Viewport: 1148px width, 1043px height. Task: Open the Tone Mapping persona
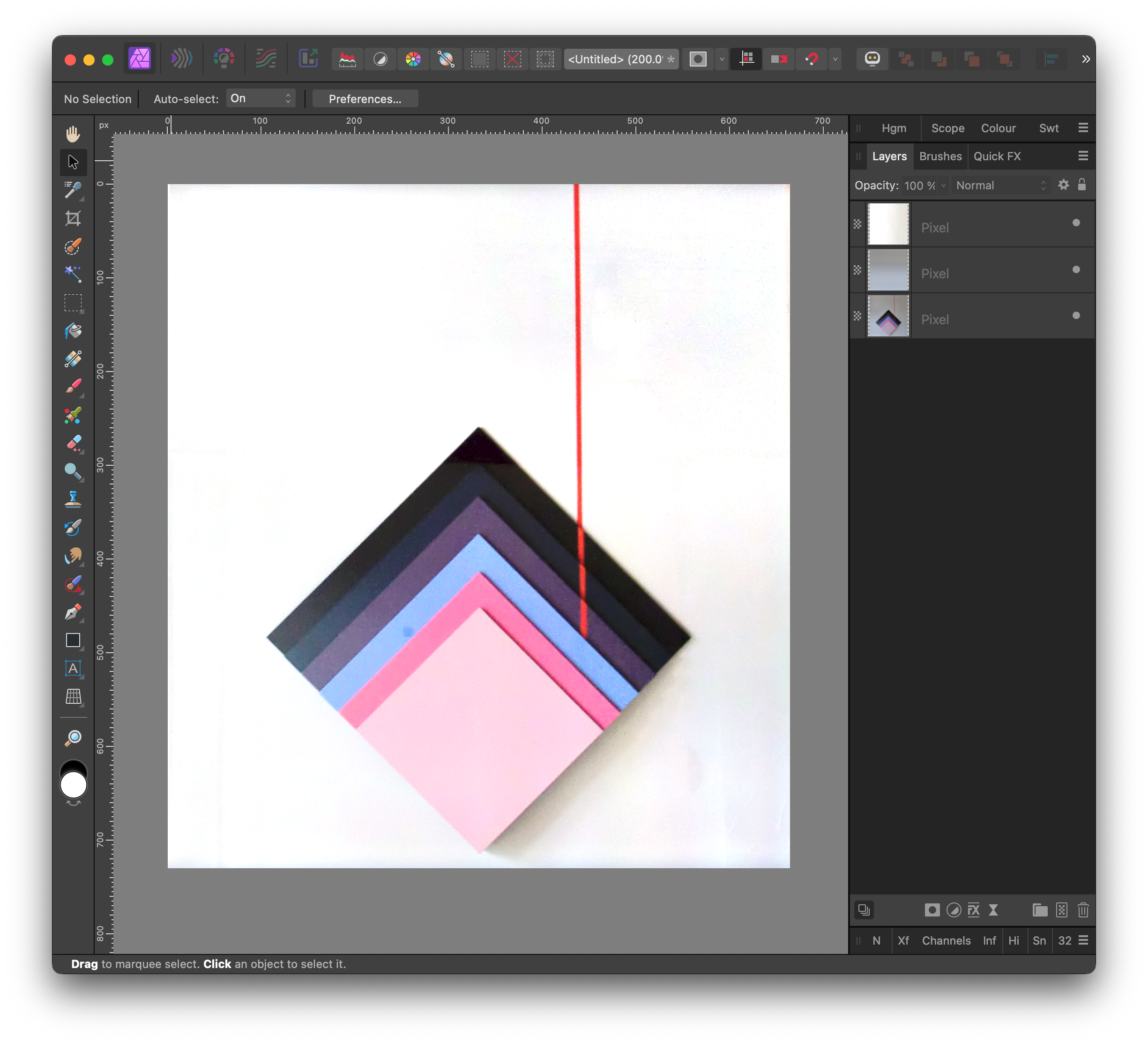point(266,59)
